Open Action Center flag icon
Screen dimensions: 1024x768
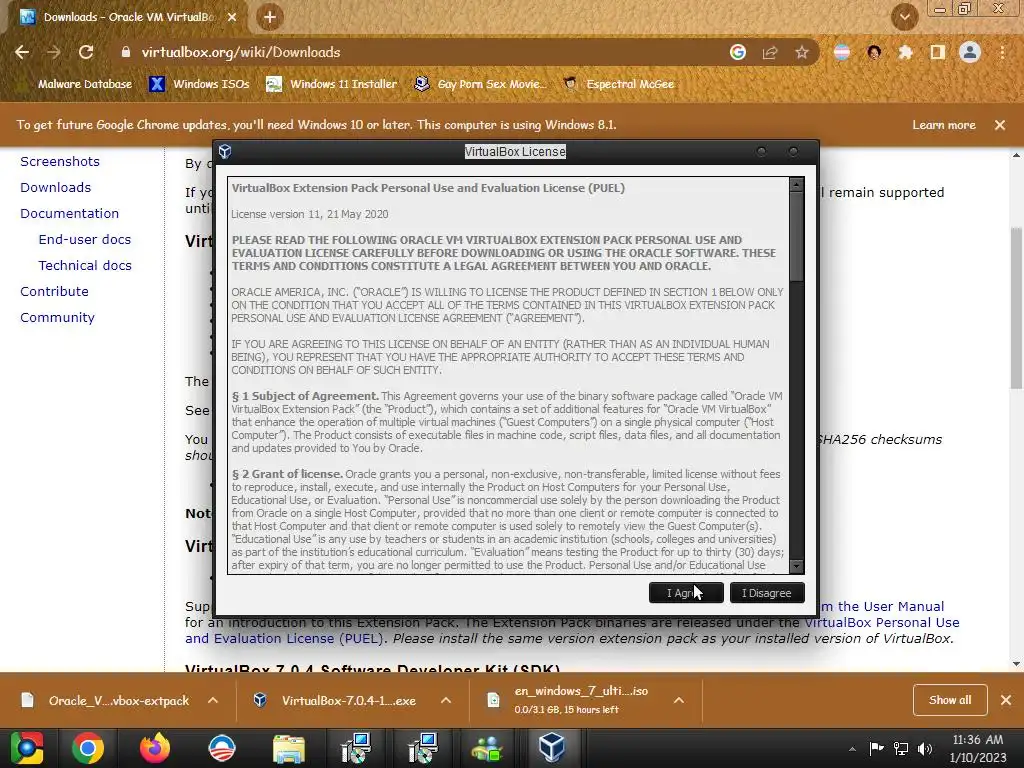click(876, 748)
